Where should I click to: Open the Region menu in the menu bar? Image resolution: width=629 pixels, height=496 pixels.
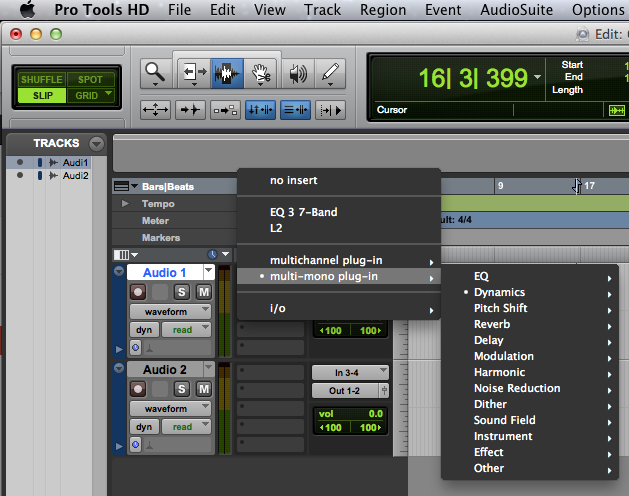(383, 10)
